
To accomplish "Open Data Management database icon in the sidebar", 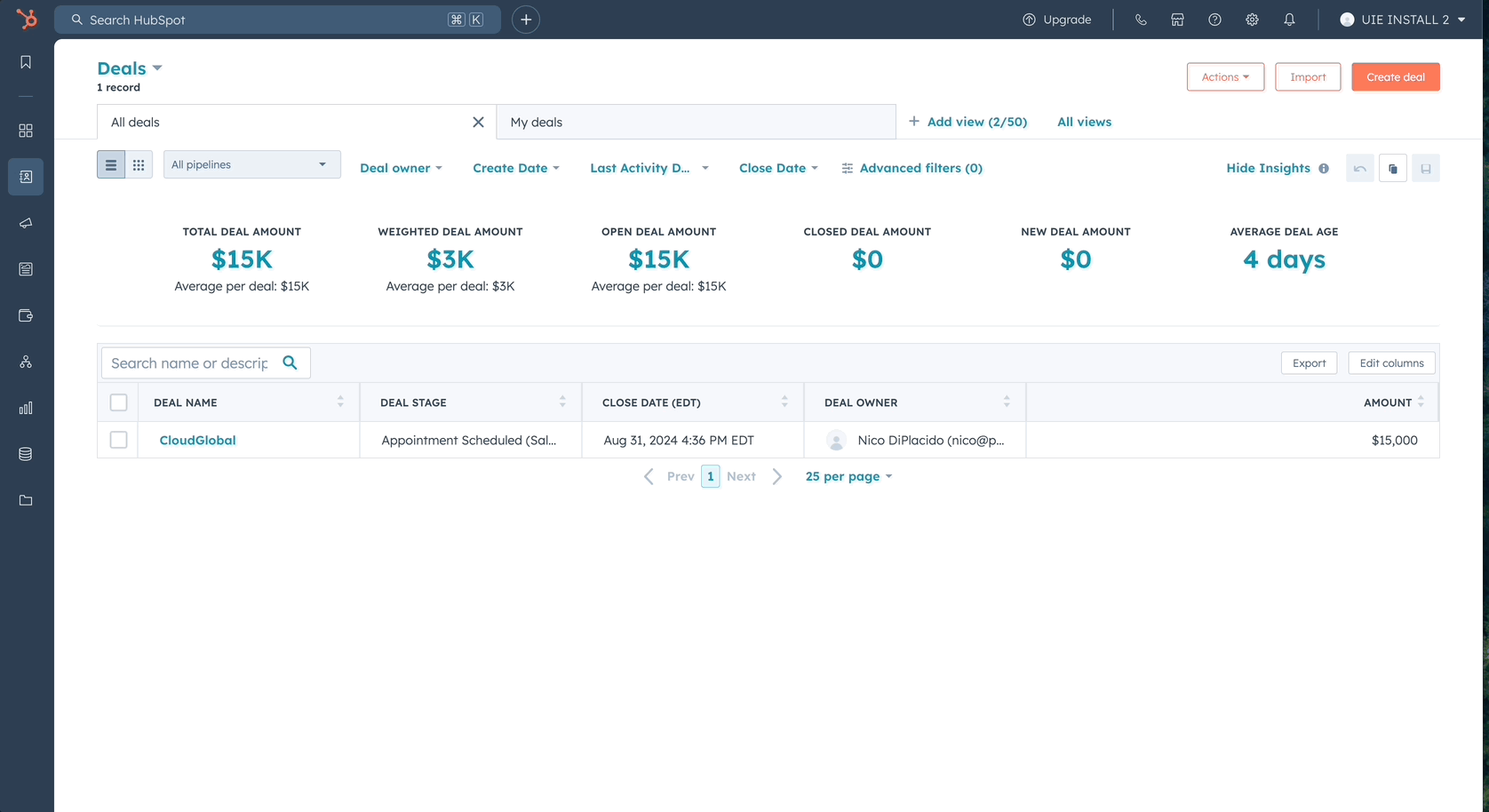I will click(26, 454).
